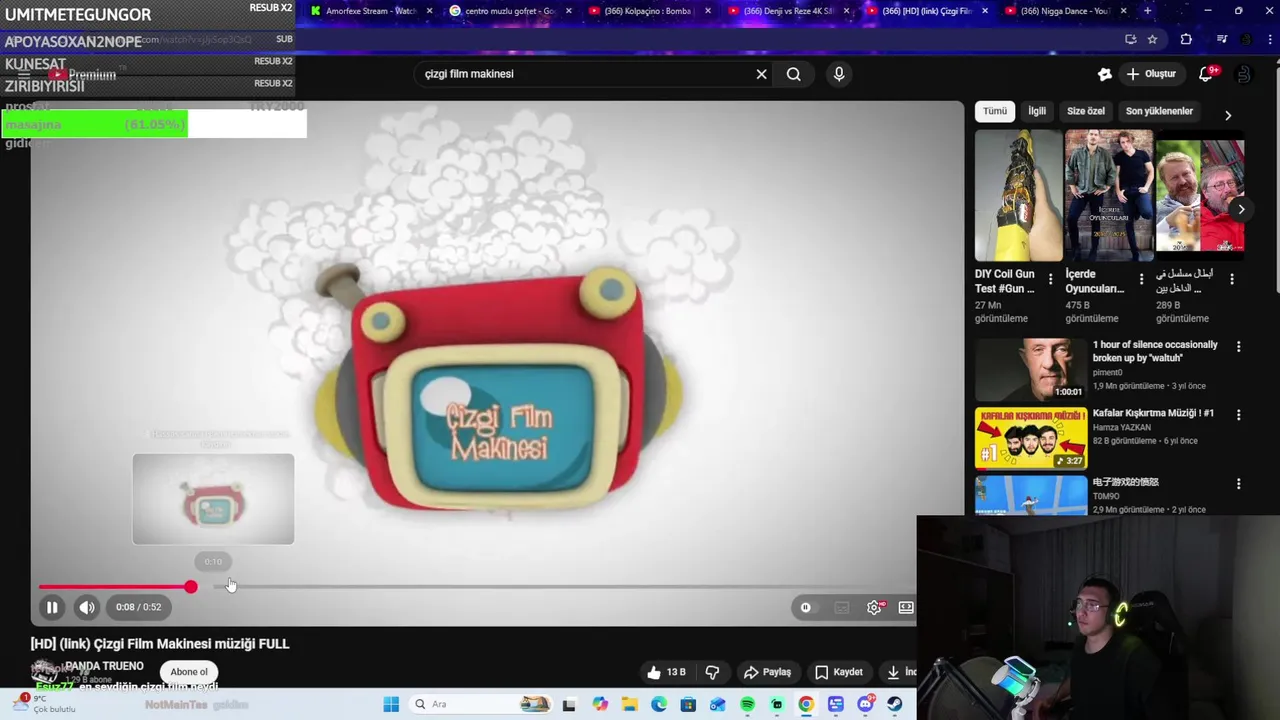This screenshot has height=720, width=1280.
Task: Open the notifications bell
Action: pos(1206,74)
